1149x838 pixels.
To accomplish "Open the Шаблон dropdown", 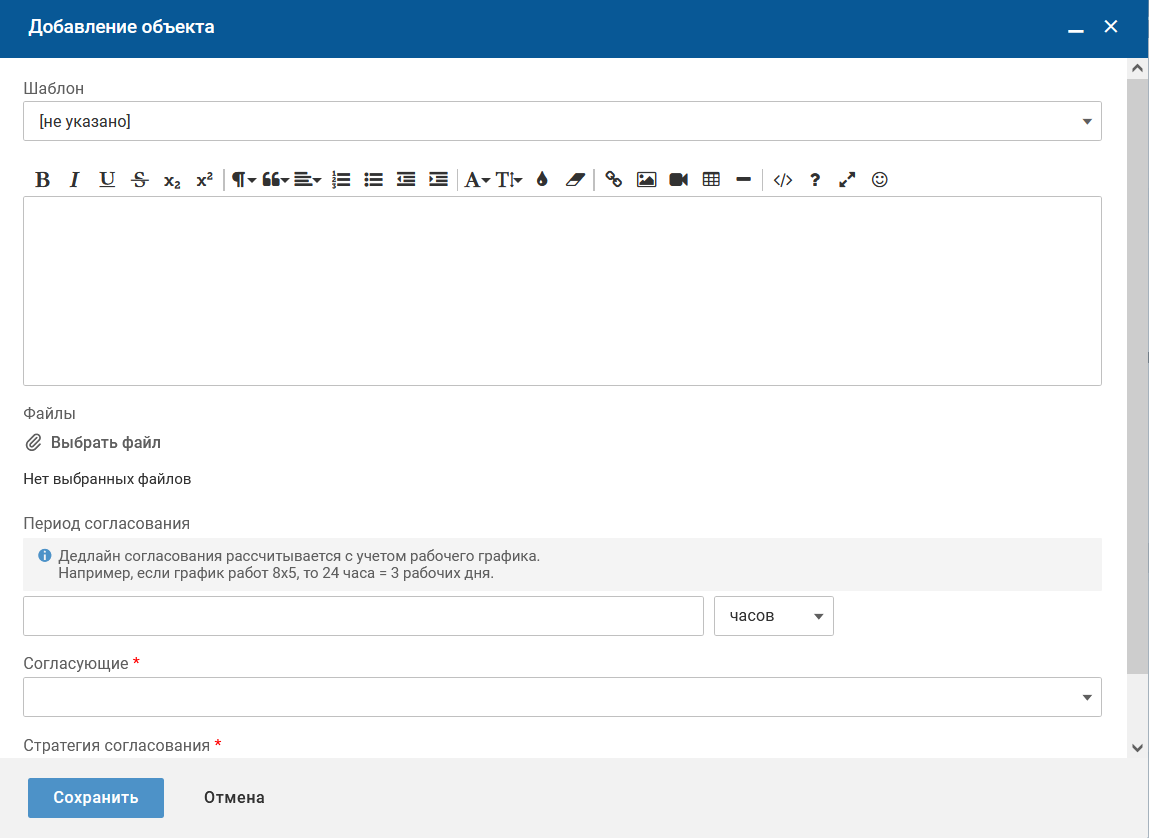I will coord(562,121).
